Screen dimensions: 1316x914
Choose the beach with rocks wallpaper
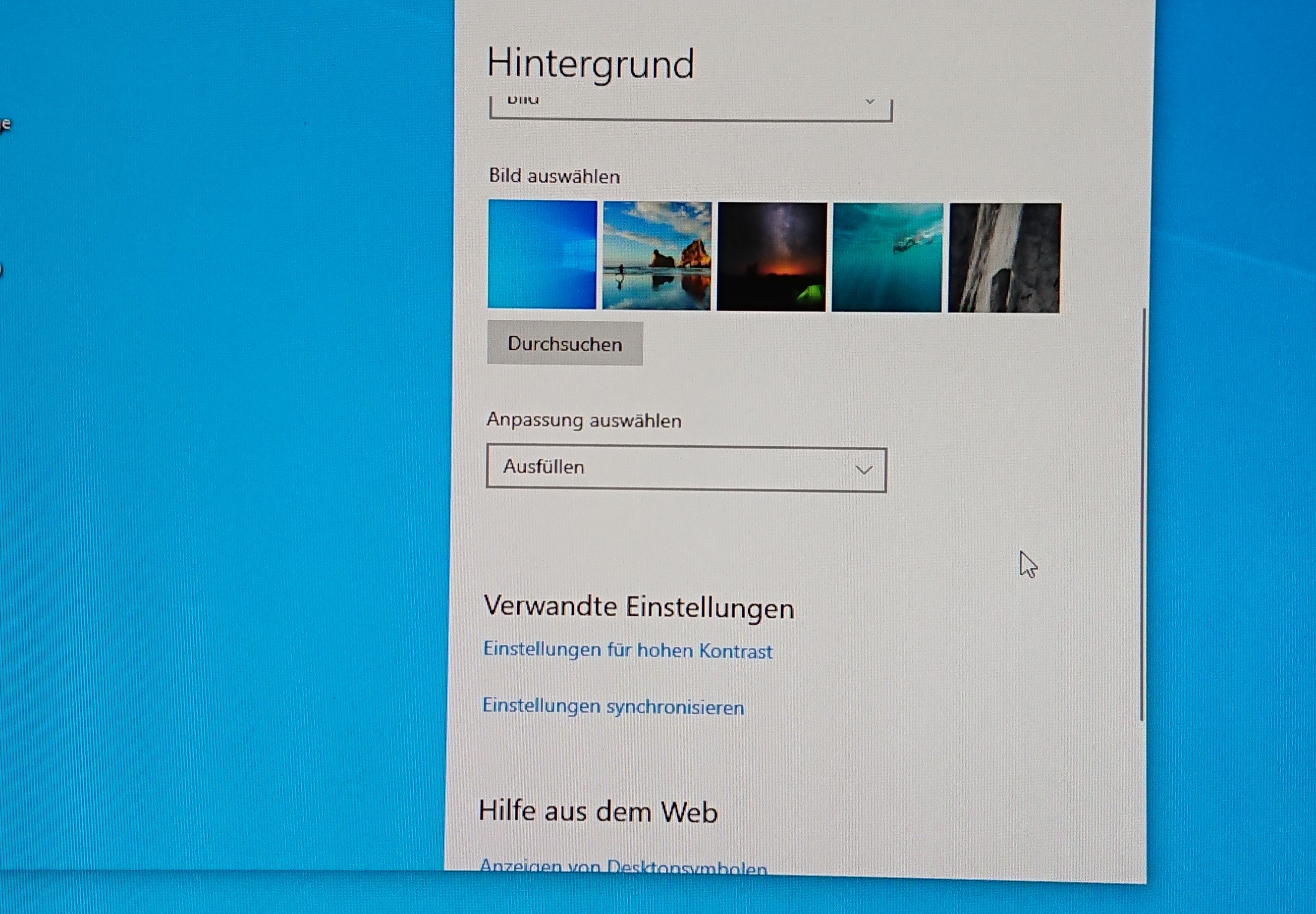pos(656,255)
